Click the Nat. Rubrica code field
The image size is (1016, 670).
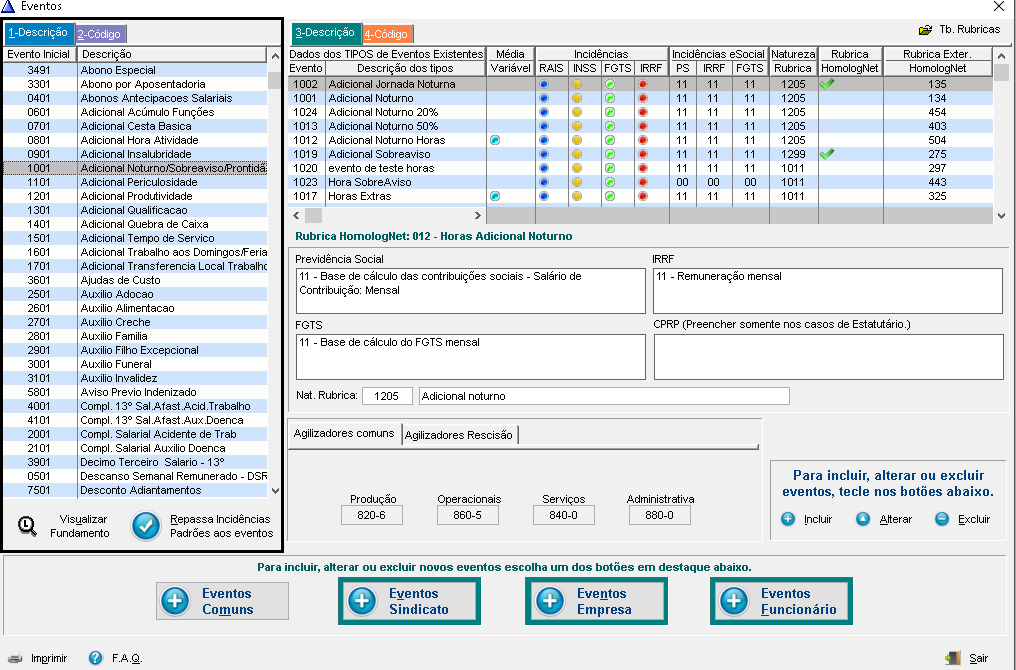tap(387, 396)
